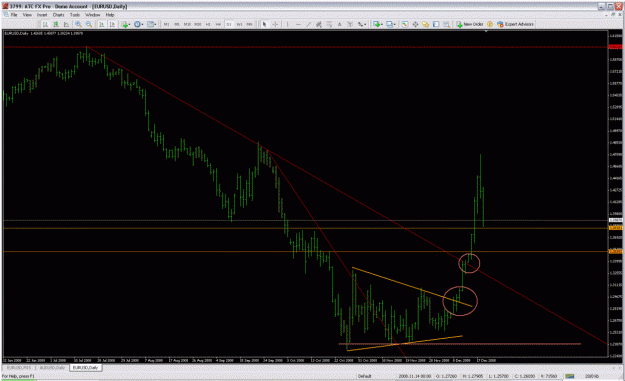625x381 pixels.
Task: Toggle chart auto scroll
Action: point(102,24)
